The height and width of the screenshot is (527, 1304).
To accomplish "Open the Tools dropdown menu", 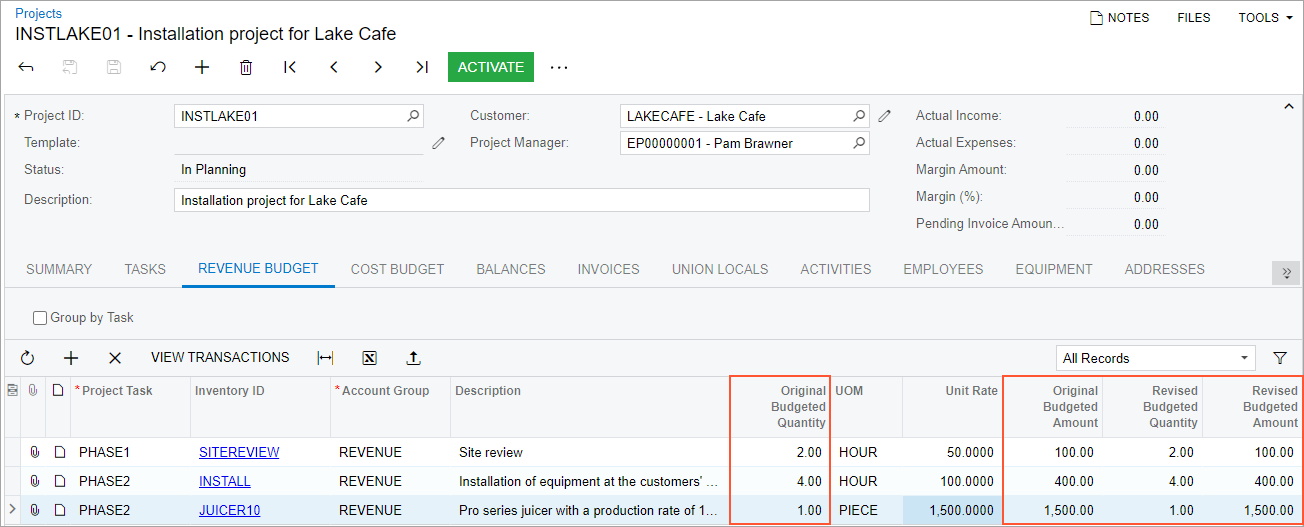I will 1265,17.
